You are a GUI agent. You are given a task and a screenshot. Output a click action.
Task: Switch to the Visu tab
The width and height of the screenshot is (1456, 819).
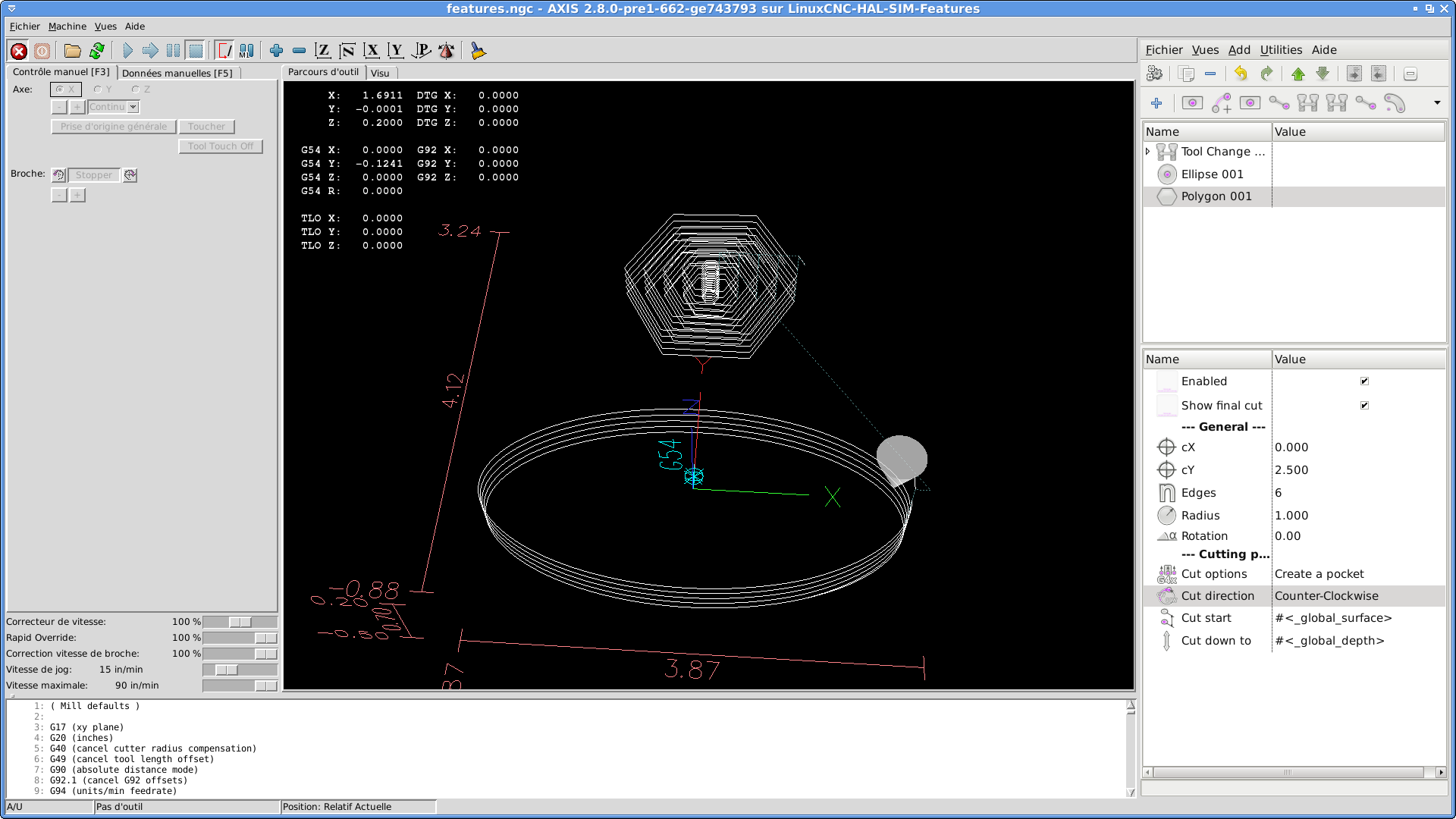coord(380,73)
